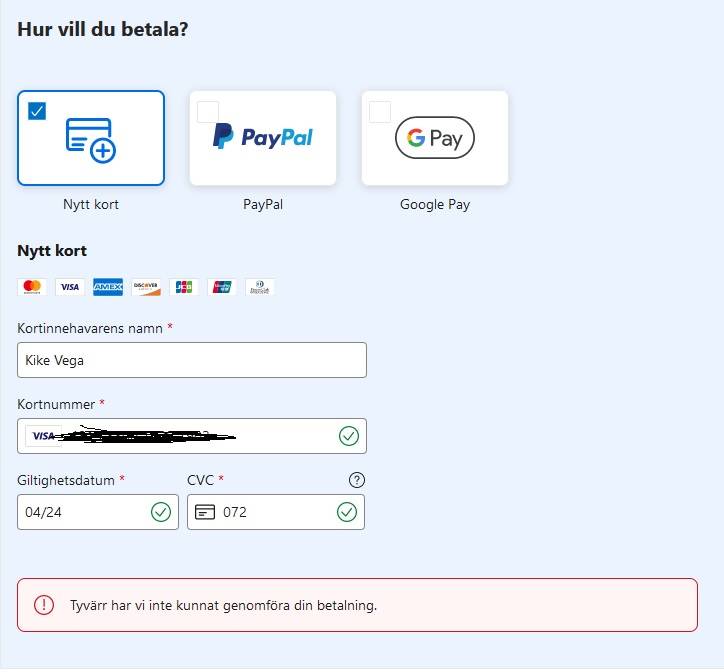Click the error alert exclamation icon
This screenshot has height=672, width=724.
pyautogui.click(x=44, y=605)
